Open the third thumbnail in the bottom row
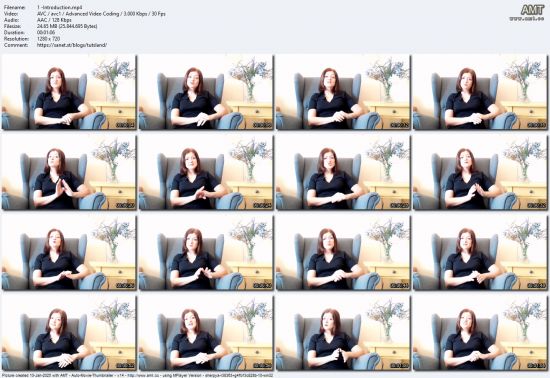550x378 pixels. (343, 333)
